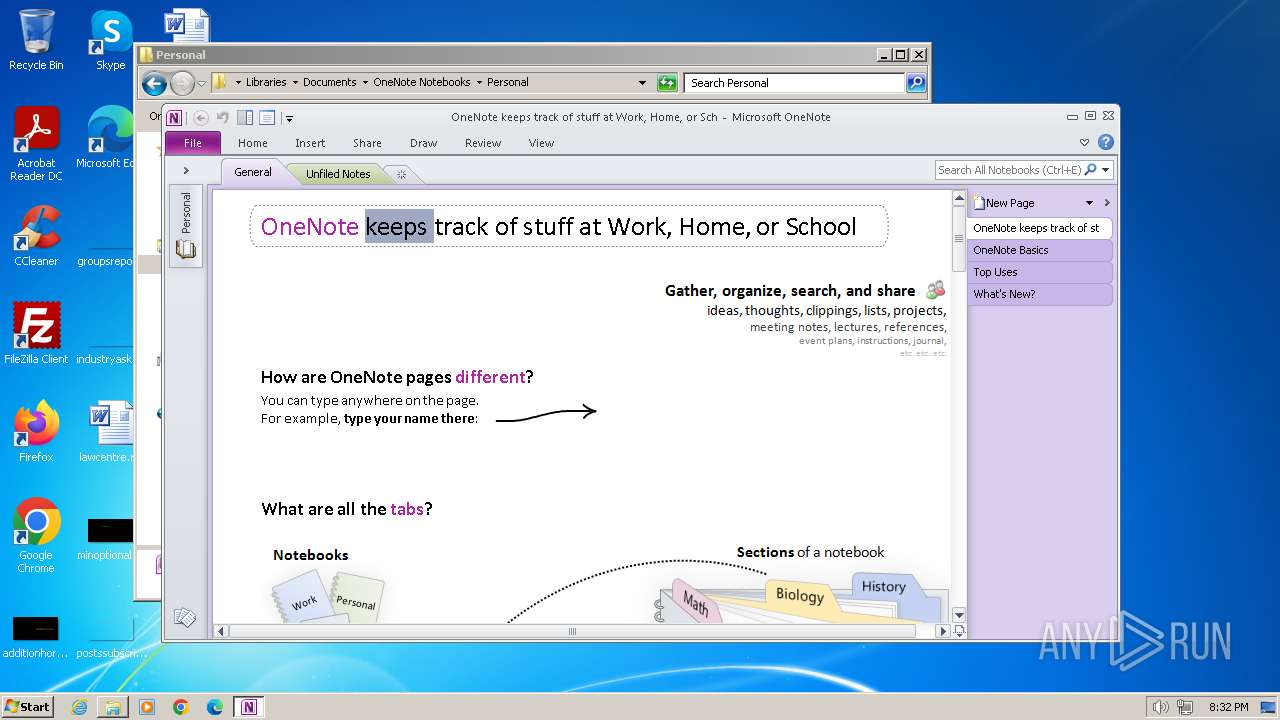Select the Personal notebook in the sidebar
This screenshot has width=1280, height=720.
coord(186,226)
